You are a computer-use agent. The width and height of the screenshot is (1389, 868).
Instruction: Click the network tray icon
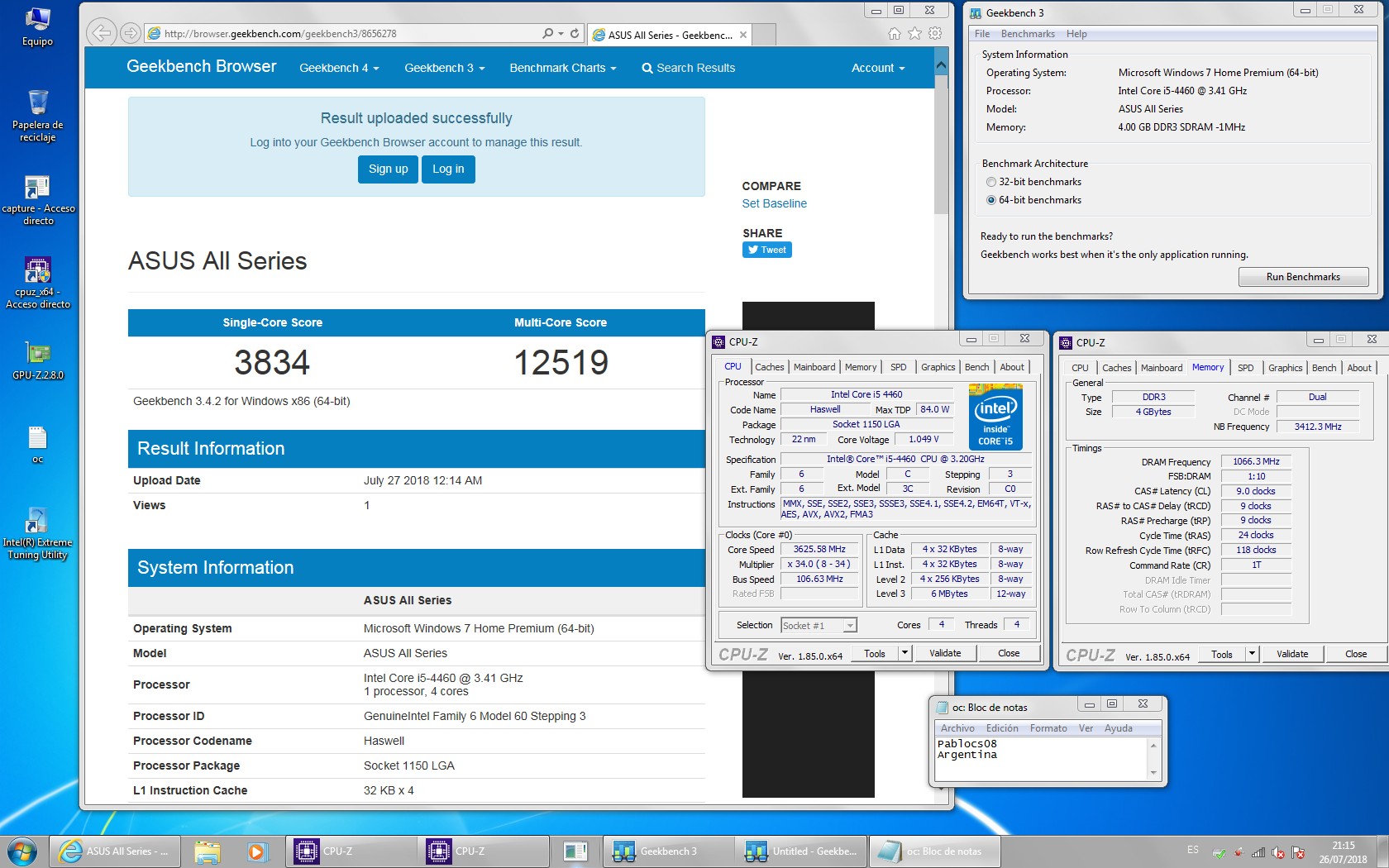click(1258, 852)
